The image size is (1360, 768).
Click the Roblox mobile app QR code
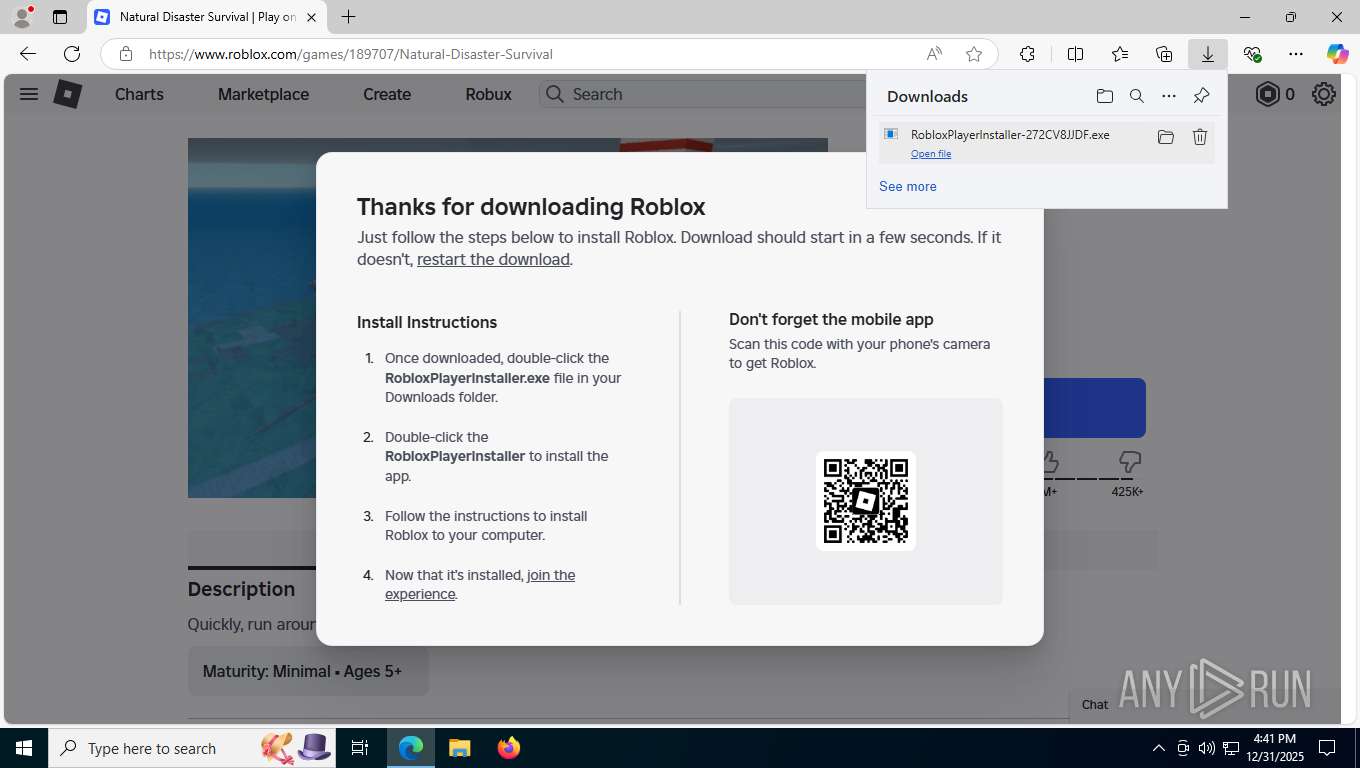(866, 501)
